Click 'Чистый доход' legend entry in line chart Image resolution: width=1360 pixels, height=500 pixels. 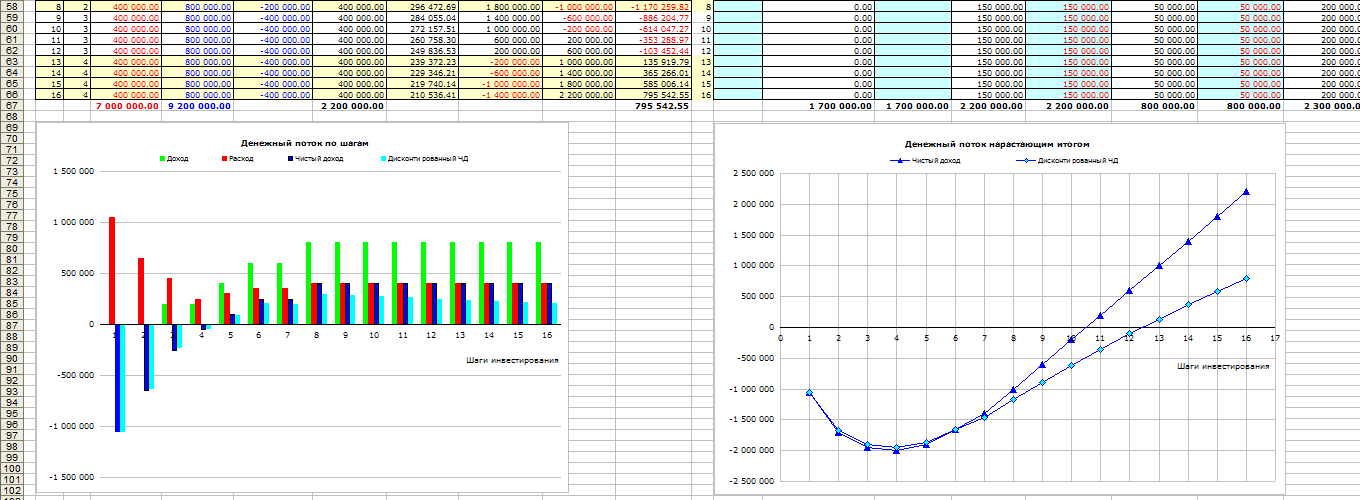pyautogui.click(x=924, y=161)
